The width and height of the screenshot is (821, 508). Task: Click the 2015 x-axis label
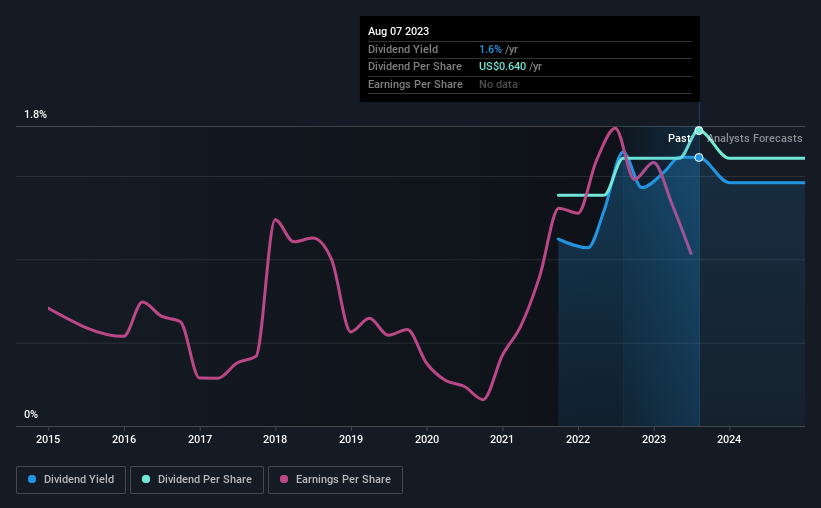(x=48, y=439)
